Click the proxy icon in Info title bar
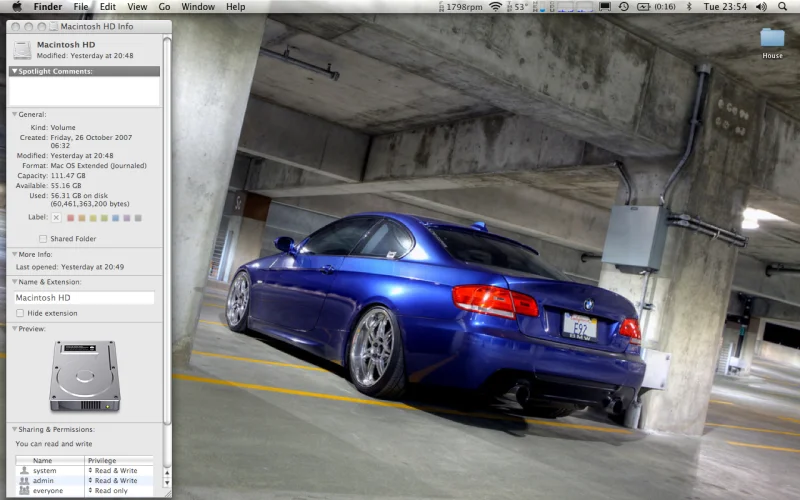800x500 pixels. [53, 27]
